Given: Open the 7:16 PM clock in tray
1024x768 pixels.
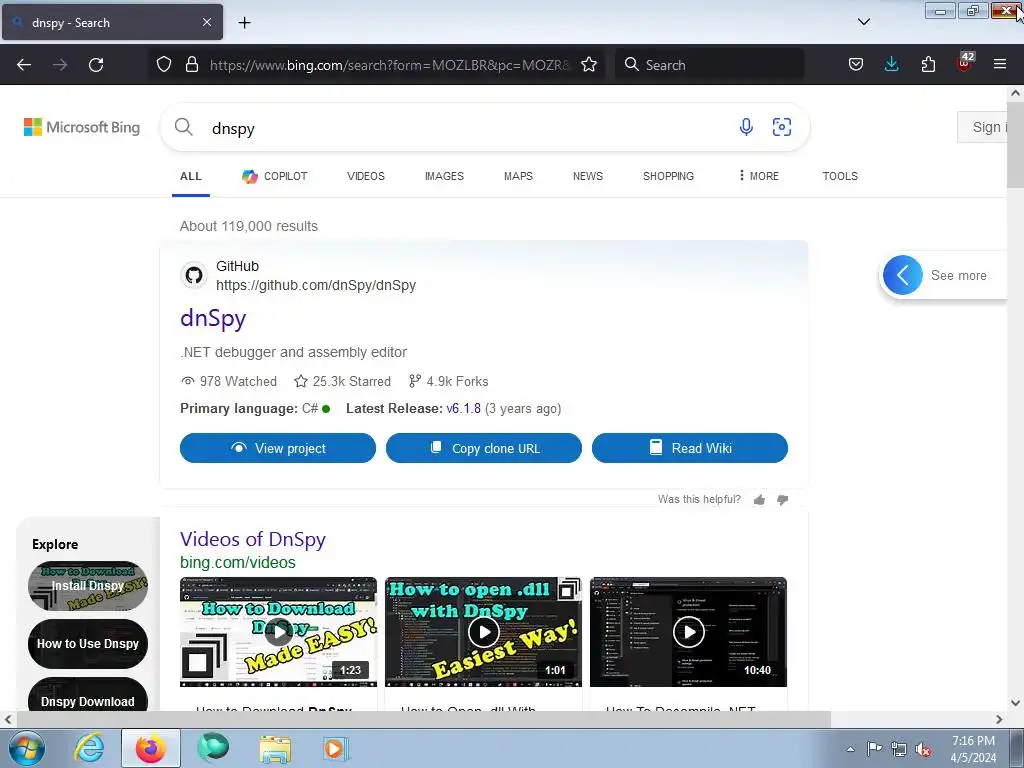Looking at the screenshot, I should click(x=973, y=749).
